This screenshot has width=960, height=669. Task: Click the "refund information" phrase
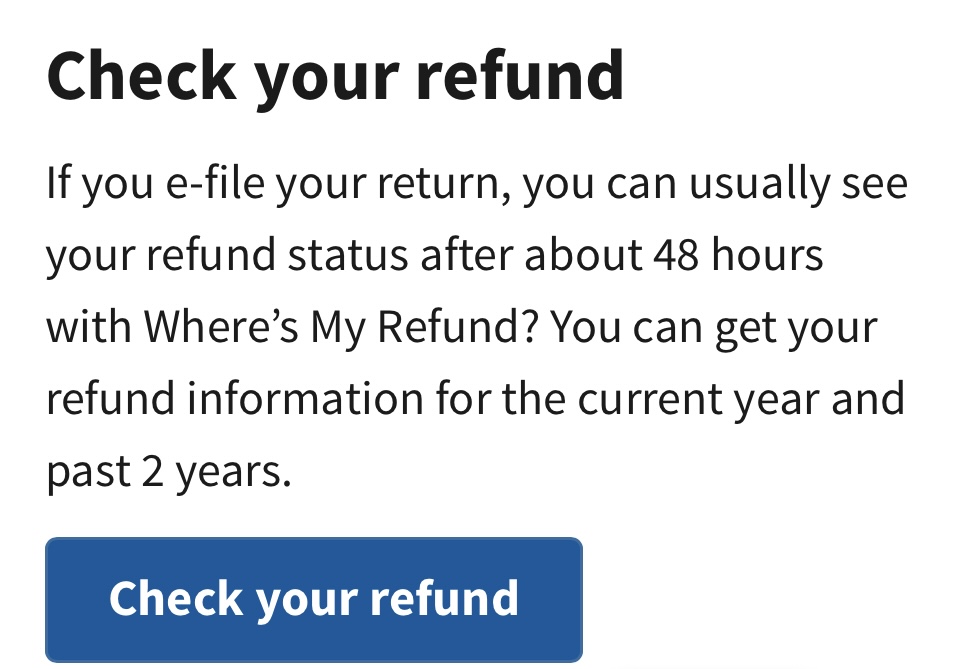pyautogui.click(x=235, y=399)
